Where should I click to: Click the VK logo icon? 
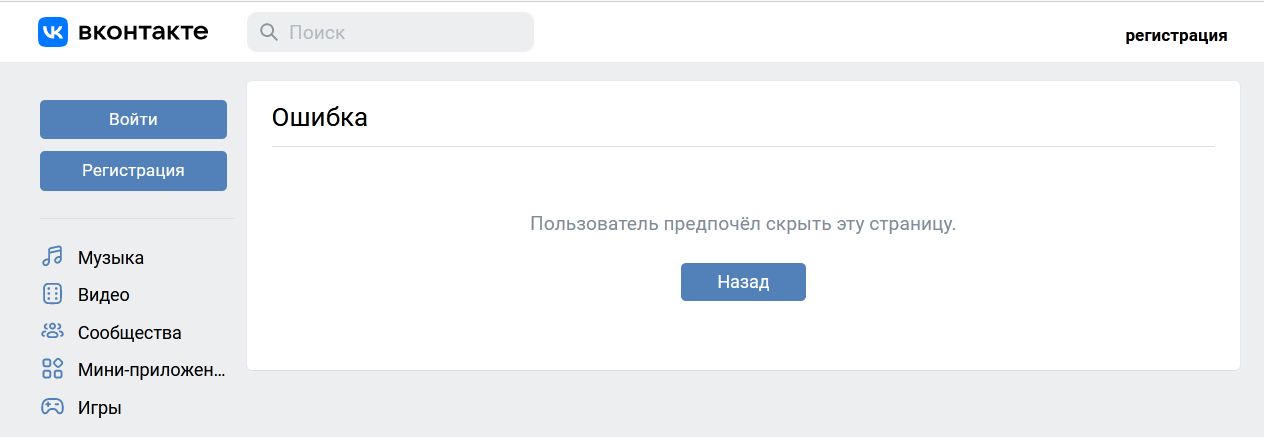[53, 32]
